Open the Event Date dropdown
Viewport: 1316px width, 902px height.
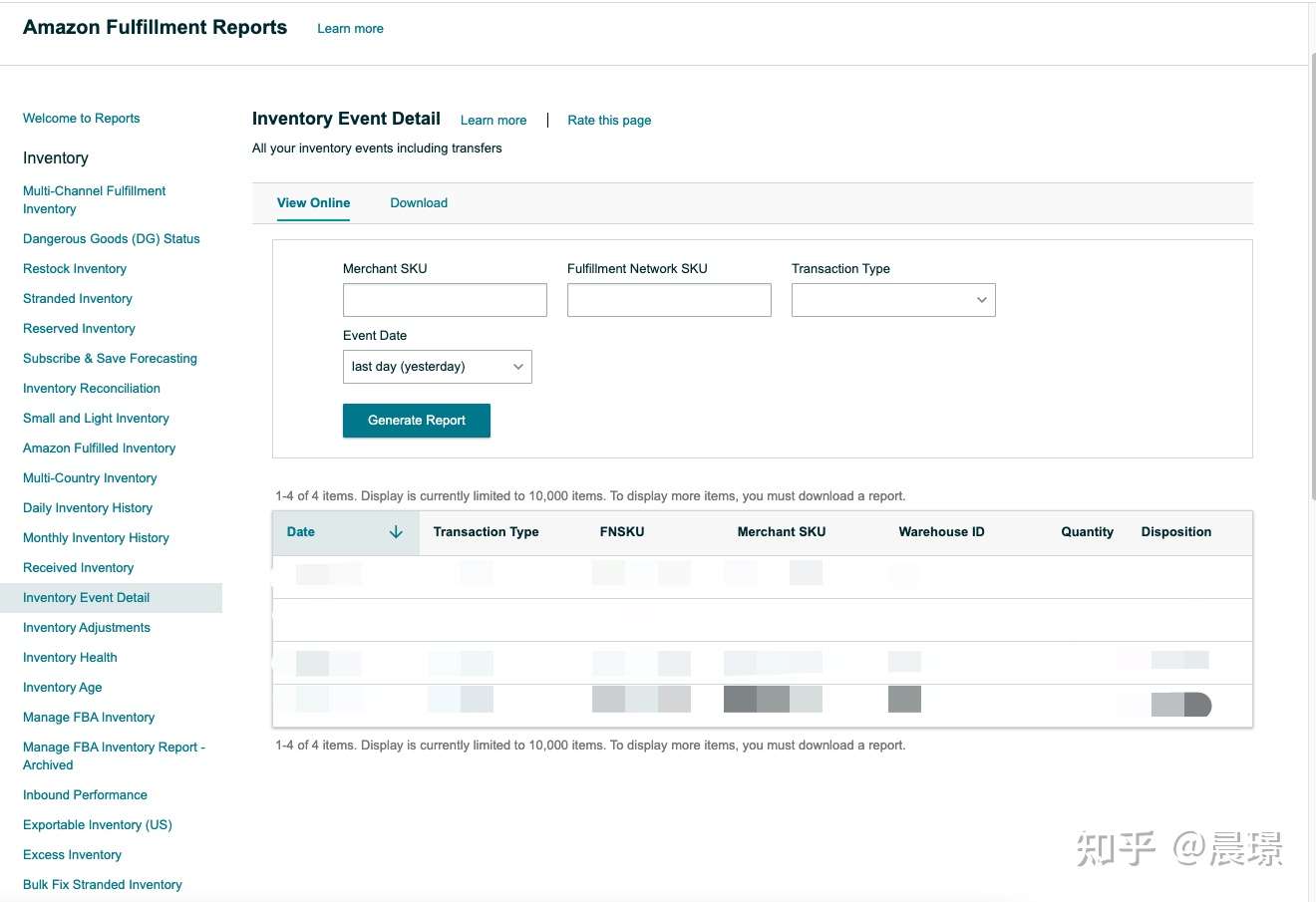click(437, 367)
